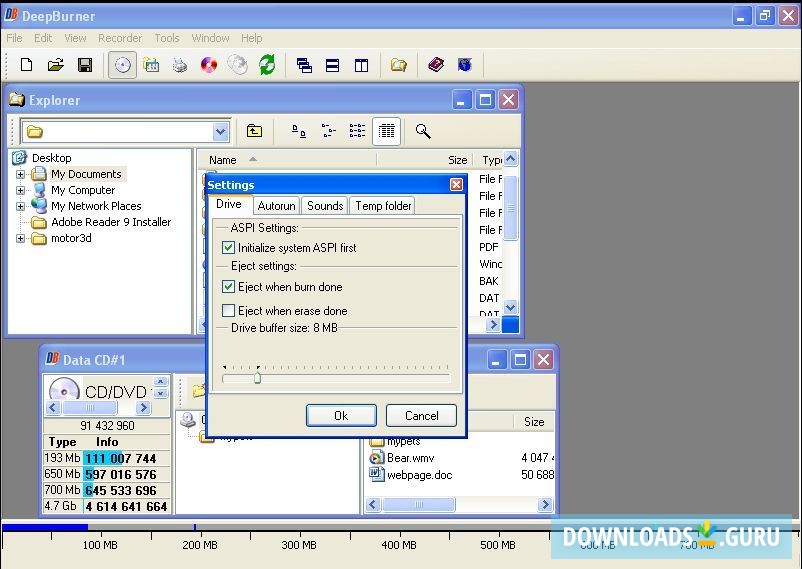Click the New project toolbar icon
Image resolution: width=802 pixels, height=569 pixels.
26,65
